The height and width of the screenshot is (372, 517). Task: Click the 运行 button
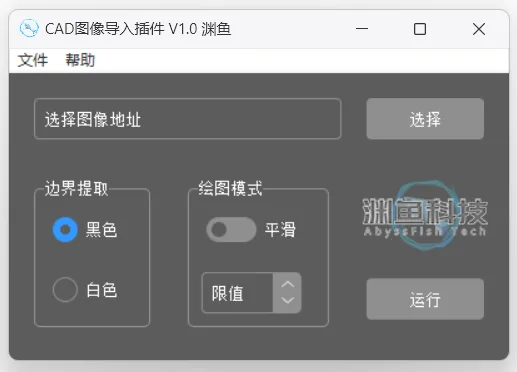click(425, 299)
